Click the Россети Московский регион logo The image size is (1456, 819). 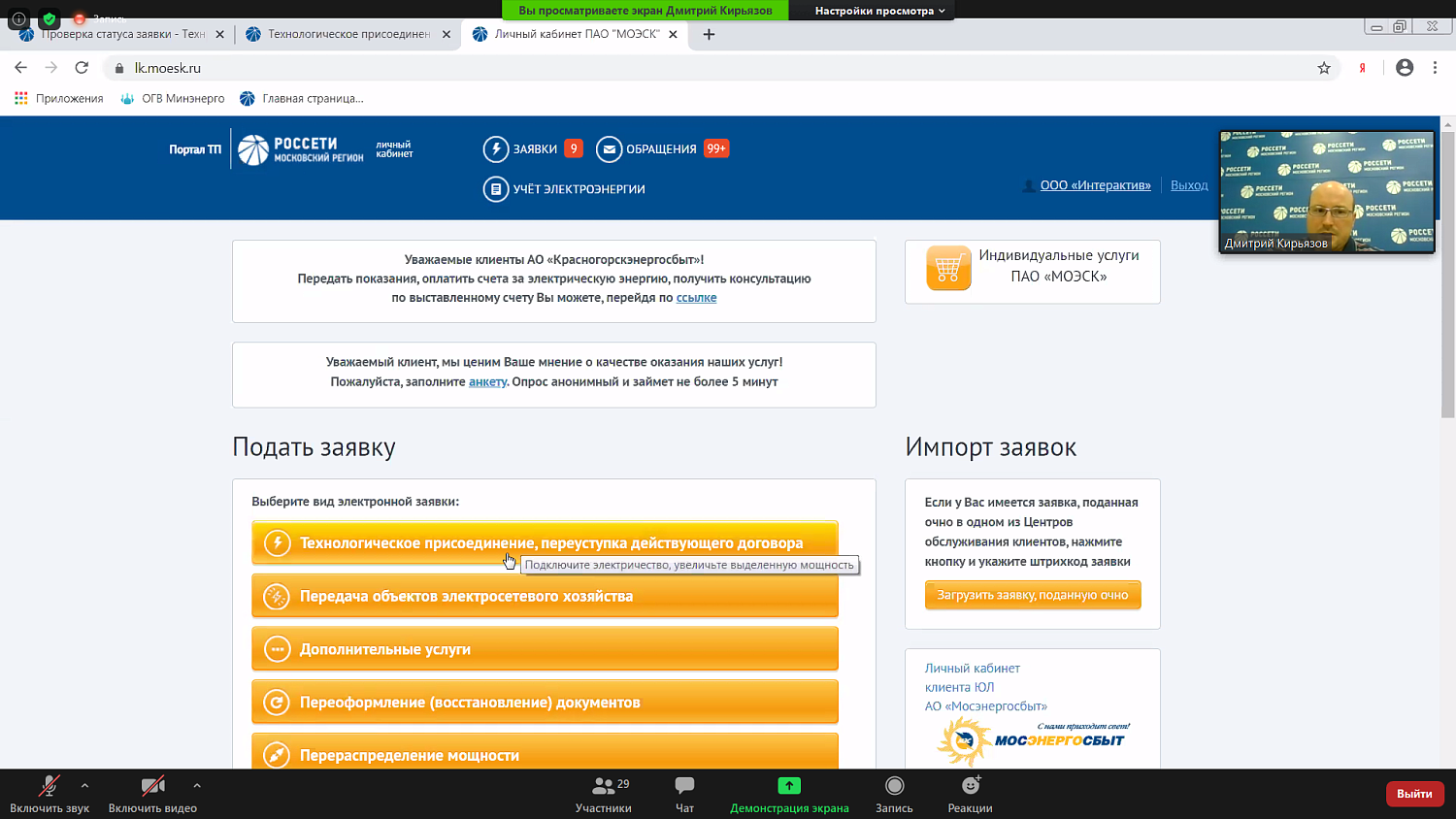(301, 149)
